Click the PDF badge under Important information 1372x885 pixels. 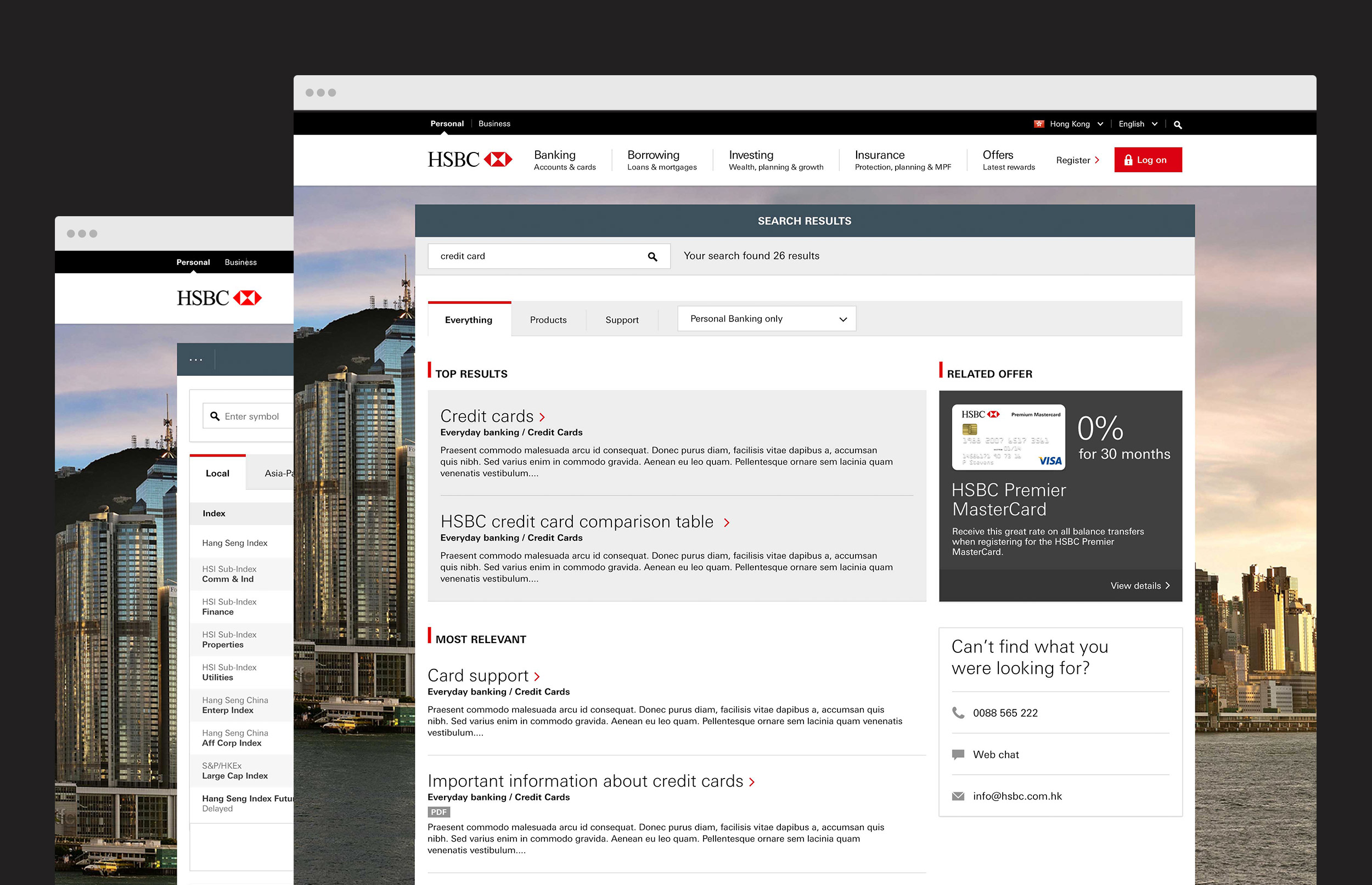[438, 812]
